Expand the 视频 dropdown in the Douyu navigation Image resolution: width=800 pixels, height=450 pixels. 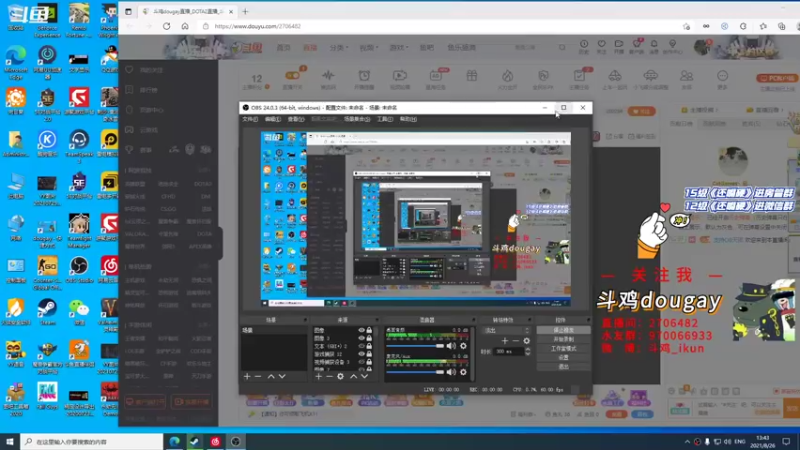click(x=368, y=47)
